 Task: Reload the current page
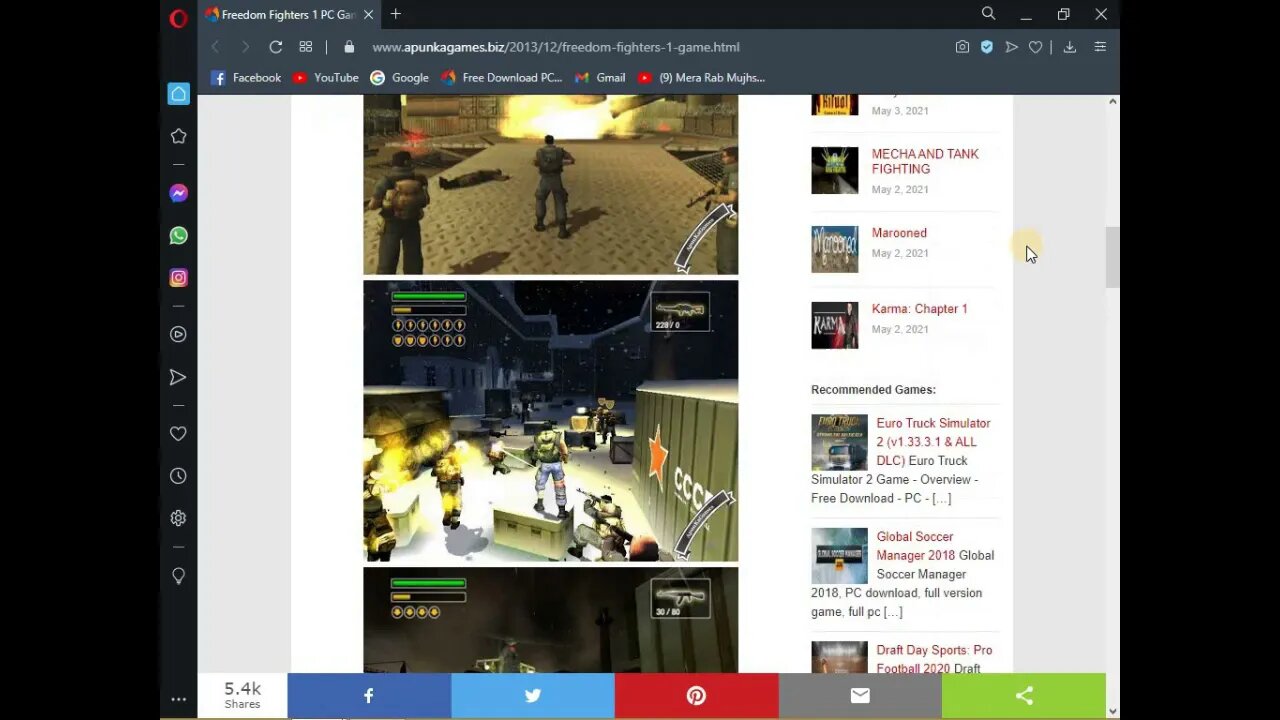276,47
